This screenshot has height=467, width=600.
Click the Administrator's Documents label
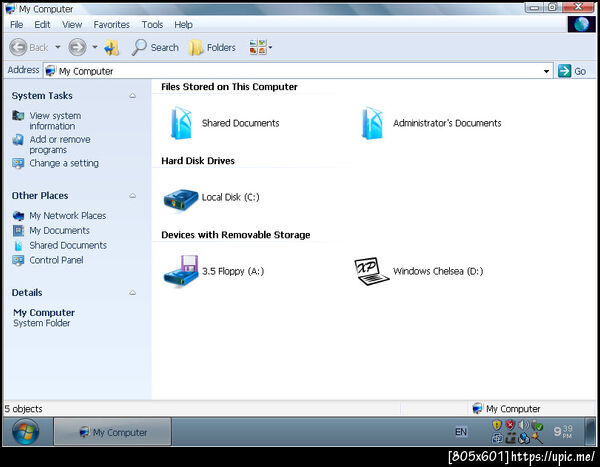(x=447, y=123)
